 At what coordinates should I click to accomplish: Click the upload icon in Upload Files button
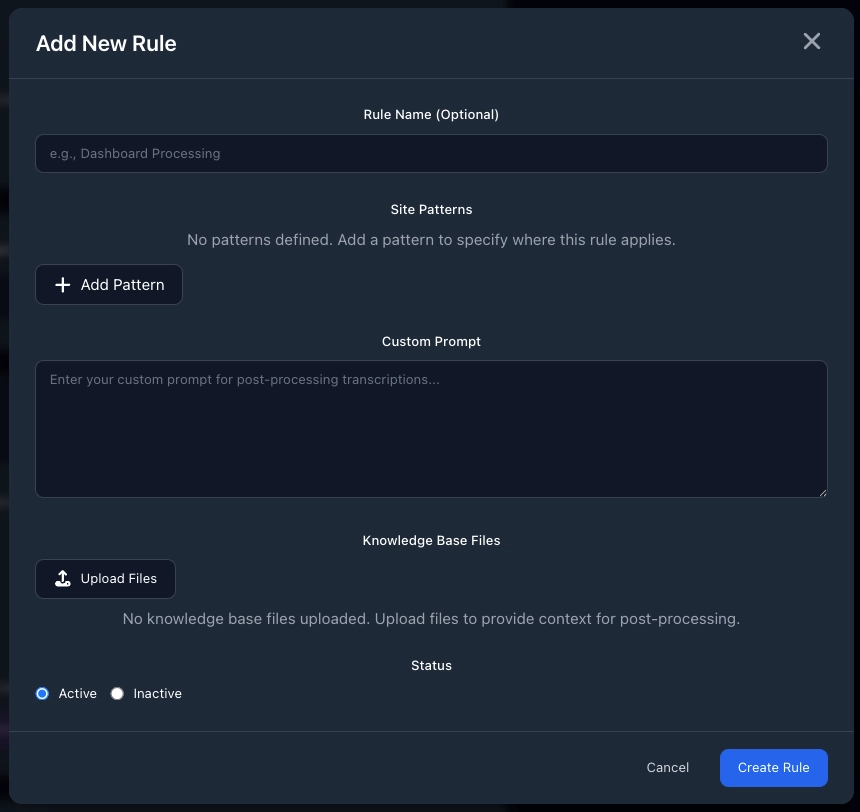pos(63,579)
